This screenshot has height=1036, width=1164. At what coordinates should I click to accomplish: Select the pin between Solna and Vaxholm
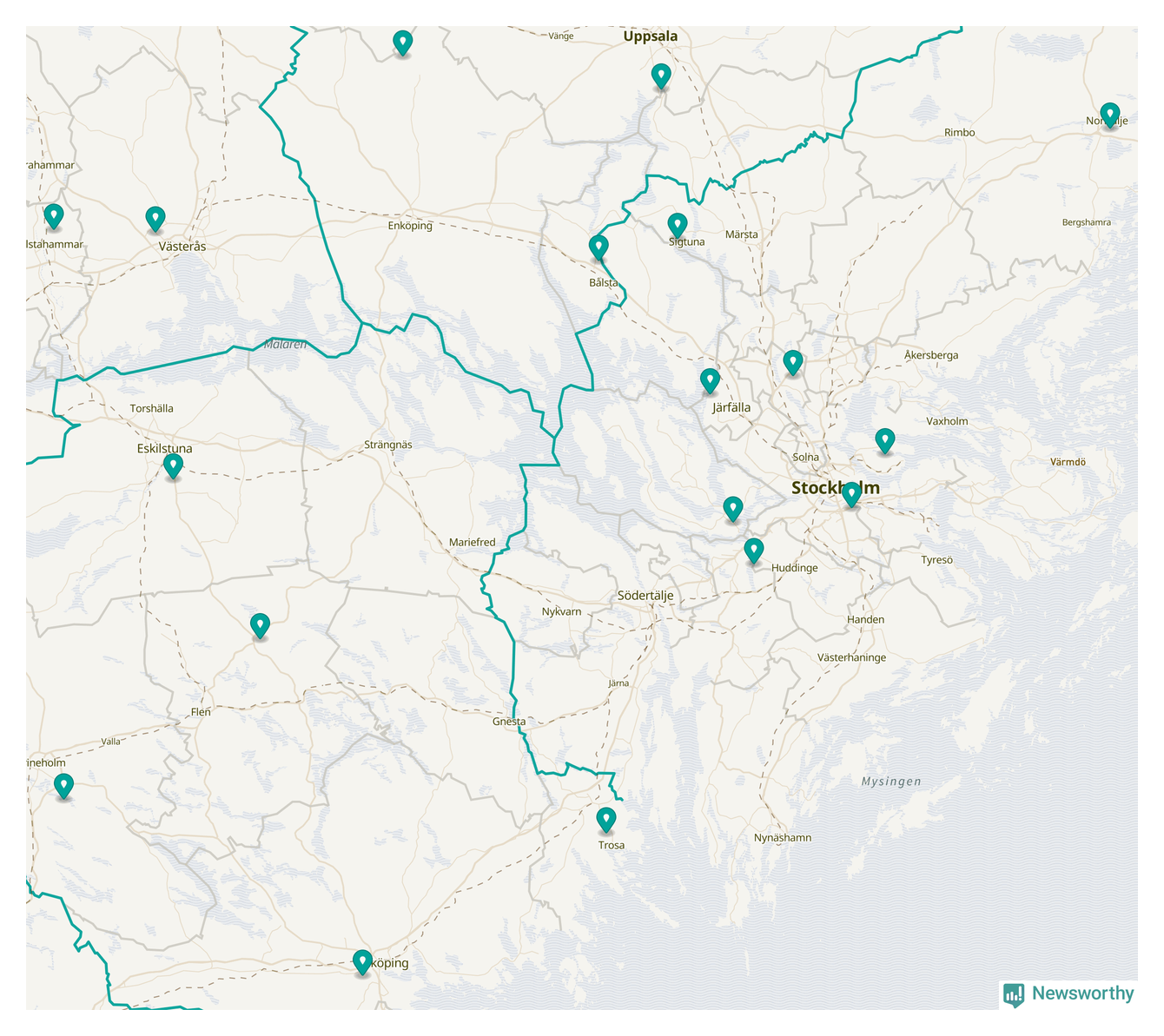tap(884, 440)
